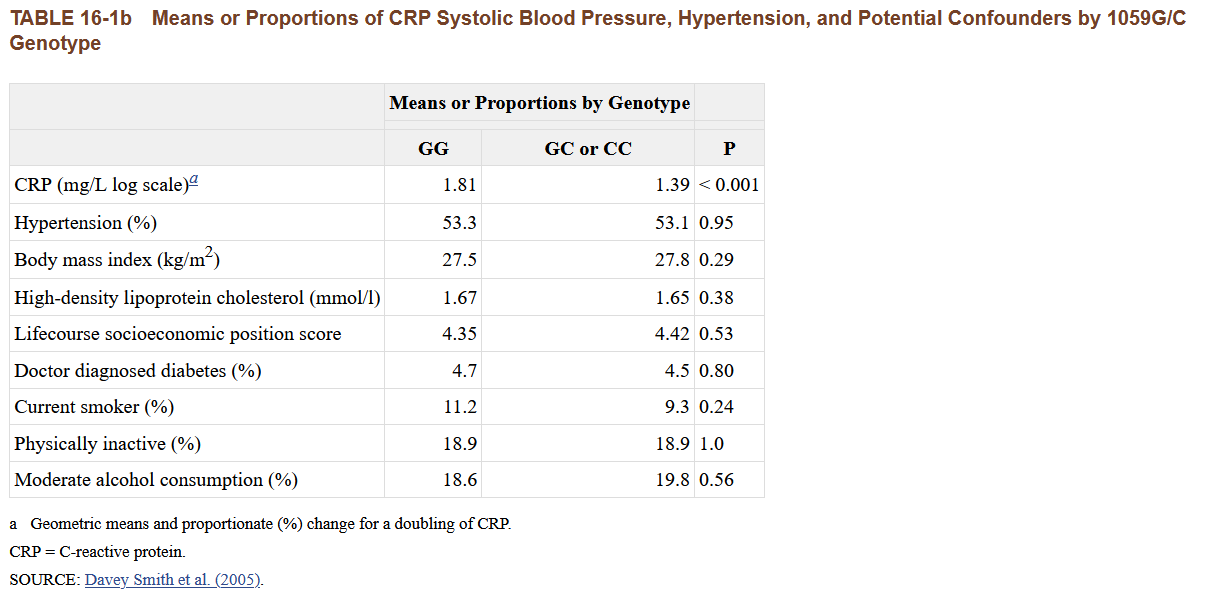The width and height of the screenshot is (1227, 598).
Task: Click the P column header
Action: pyautogui.click(x=729, y=149)
